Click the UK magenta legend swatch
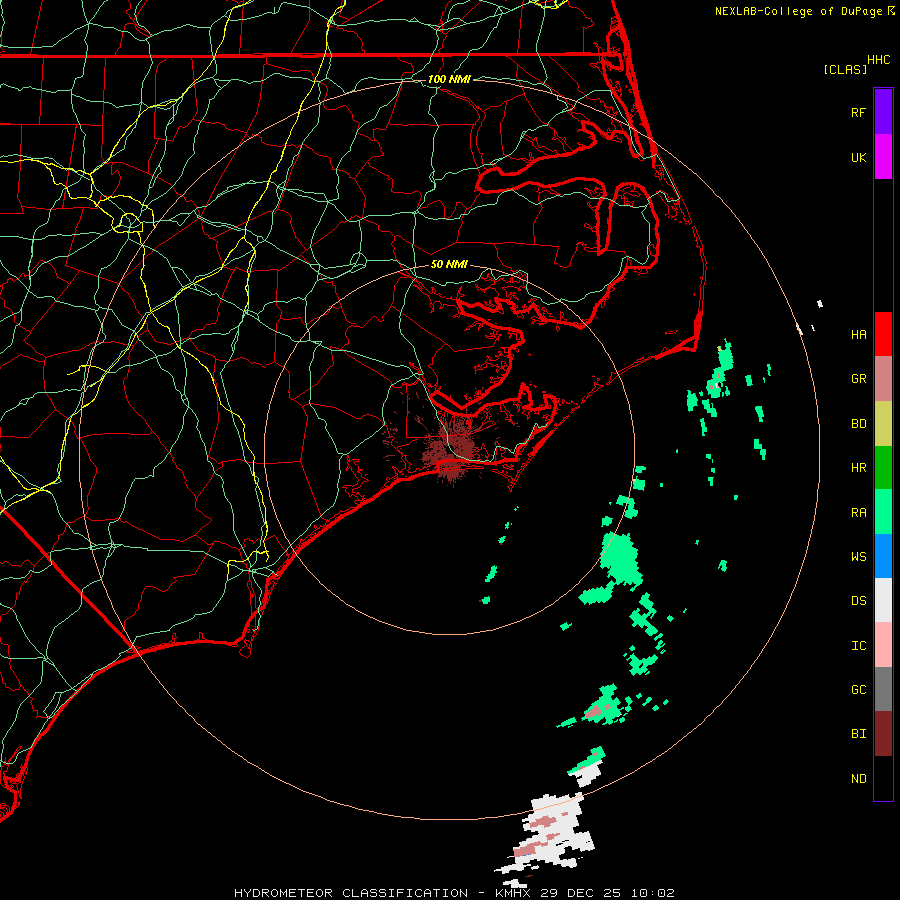 [x=883, y=157]
